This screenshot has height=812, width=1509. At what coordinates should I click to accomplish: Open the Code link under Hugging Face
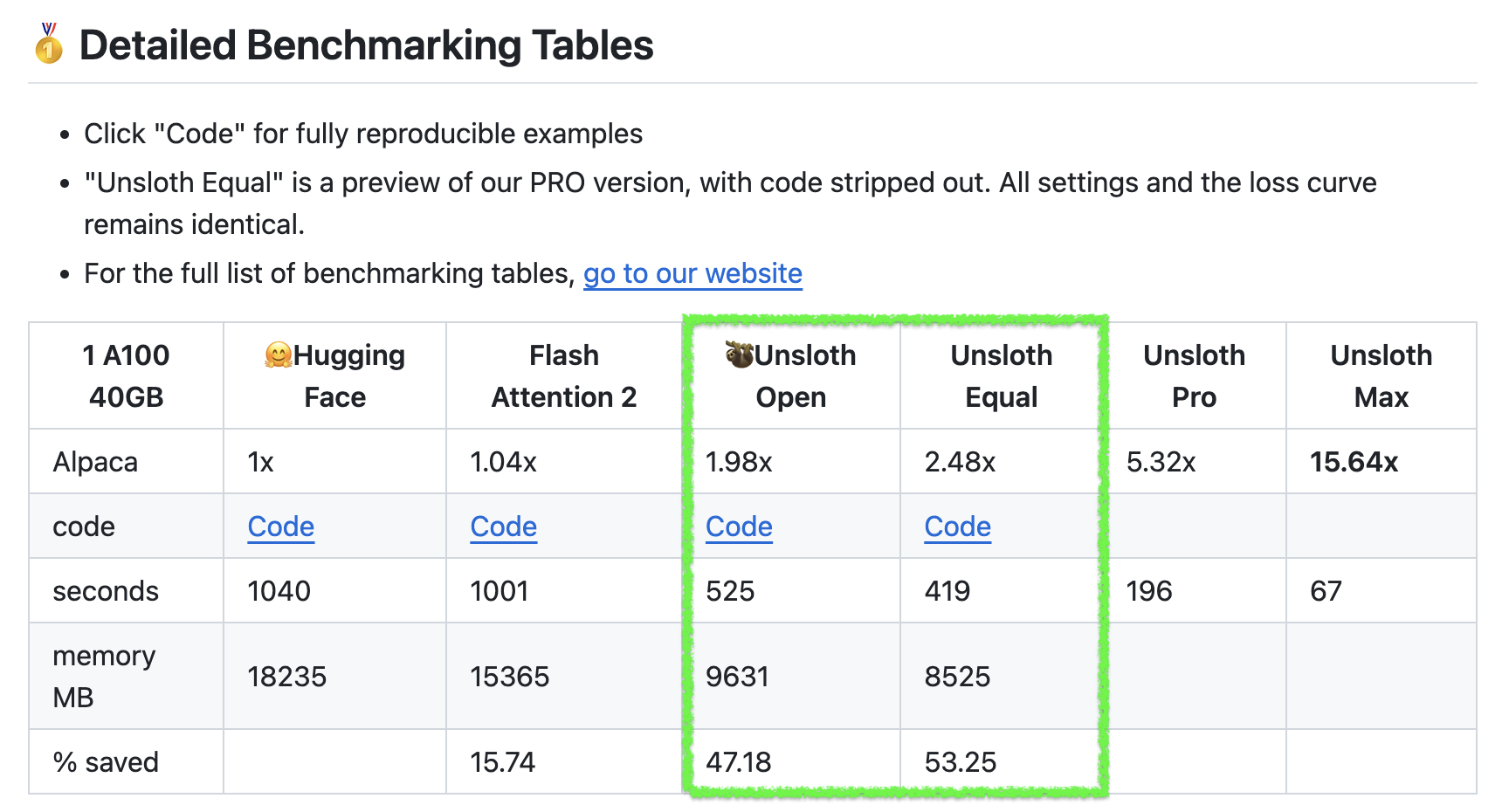281,526
